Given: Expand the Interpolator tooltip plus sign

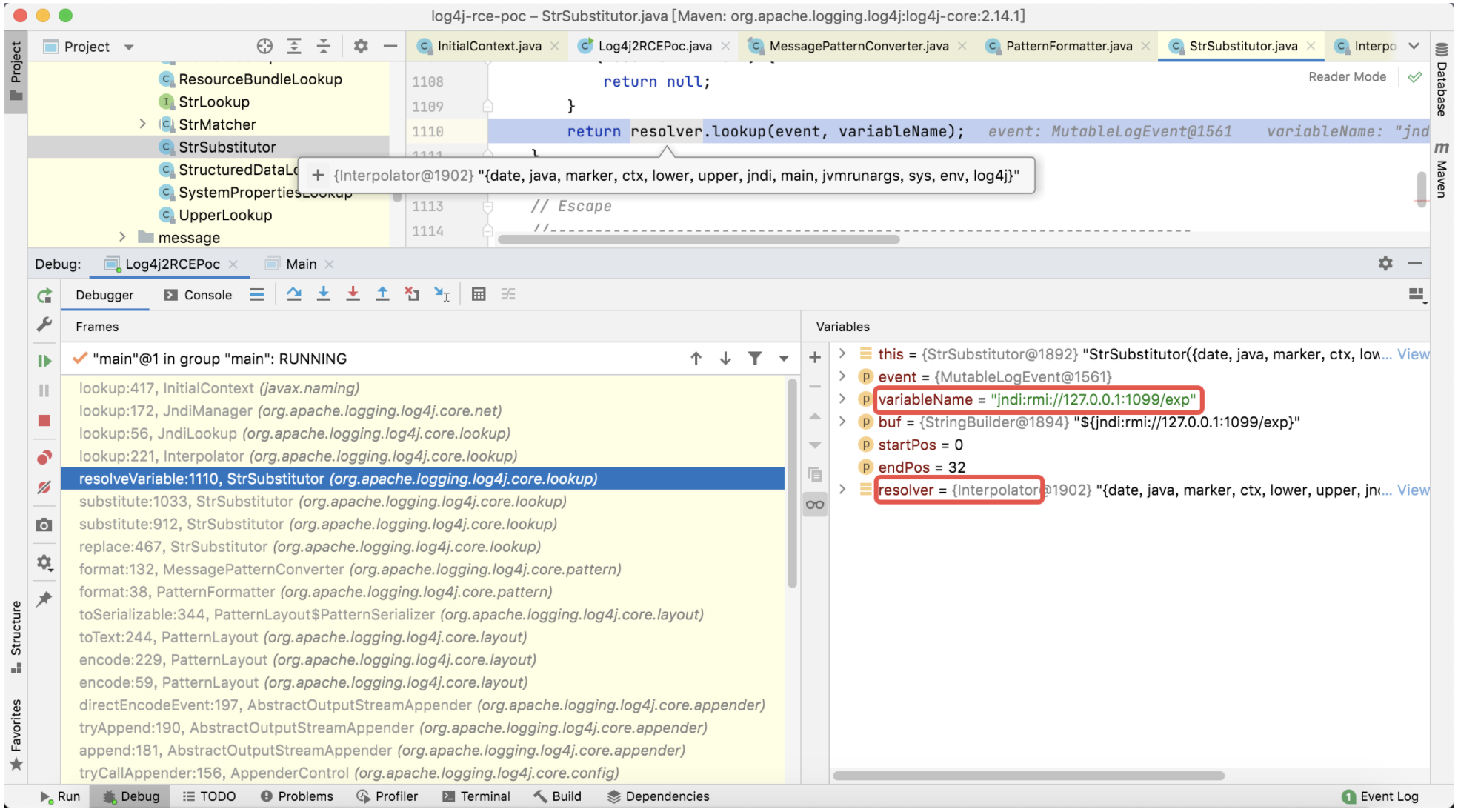Looking at the screenshot, I should 318,175.
